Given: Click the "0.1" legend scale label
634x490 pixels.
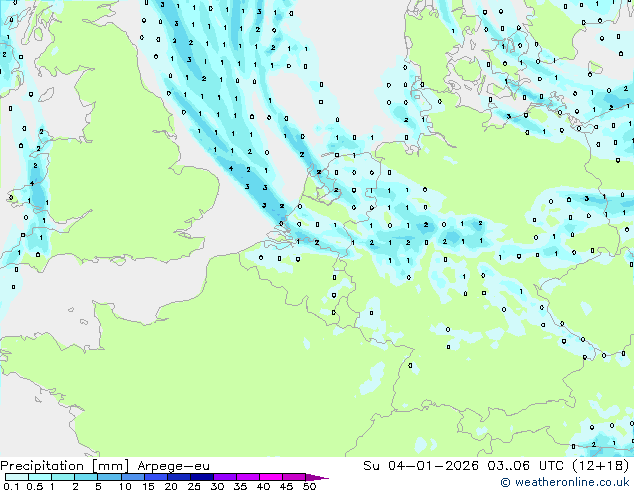Looking at the screenshot, I should [x=11, y=486].
